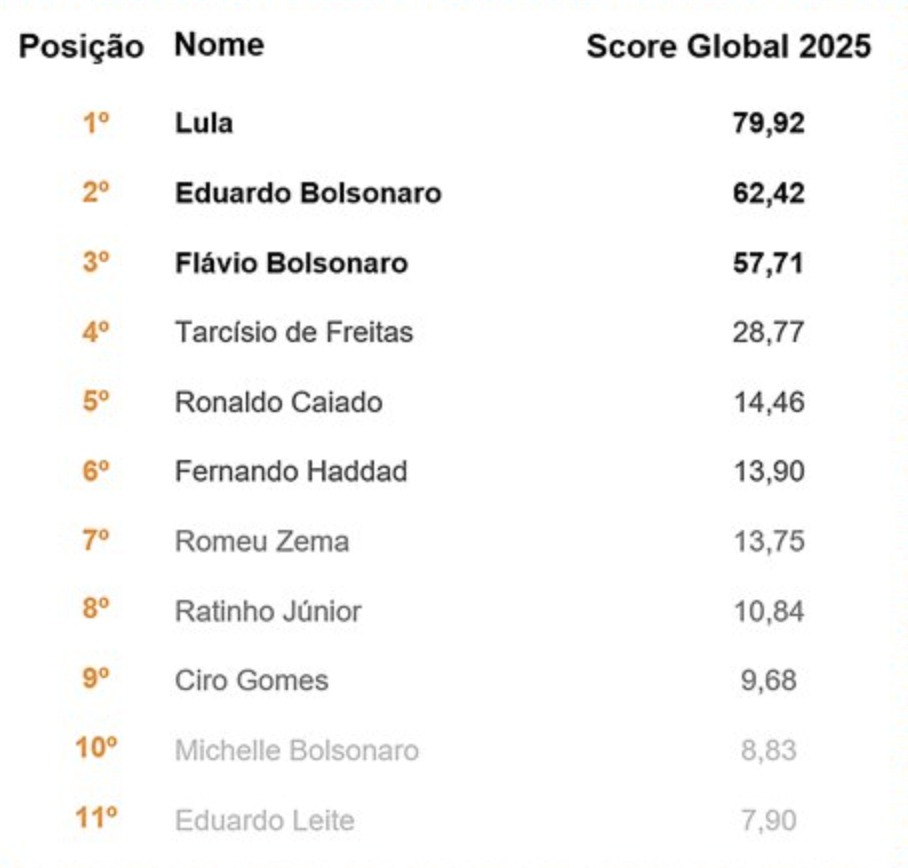Click the Posição column header
908x868 pixels.
coord(81,46)
